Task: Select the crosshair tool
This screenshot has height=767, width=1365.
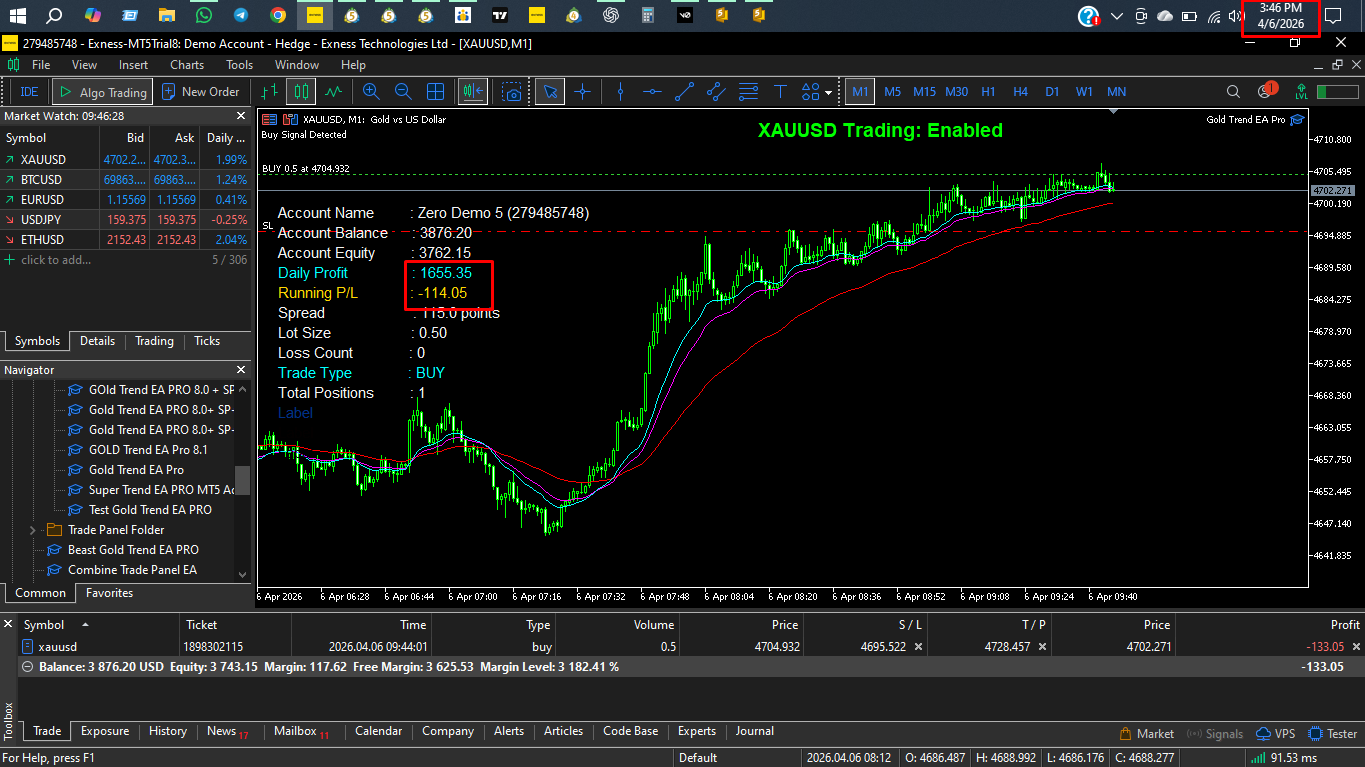Action: tap(582, 92)
